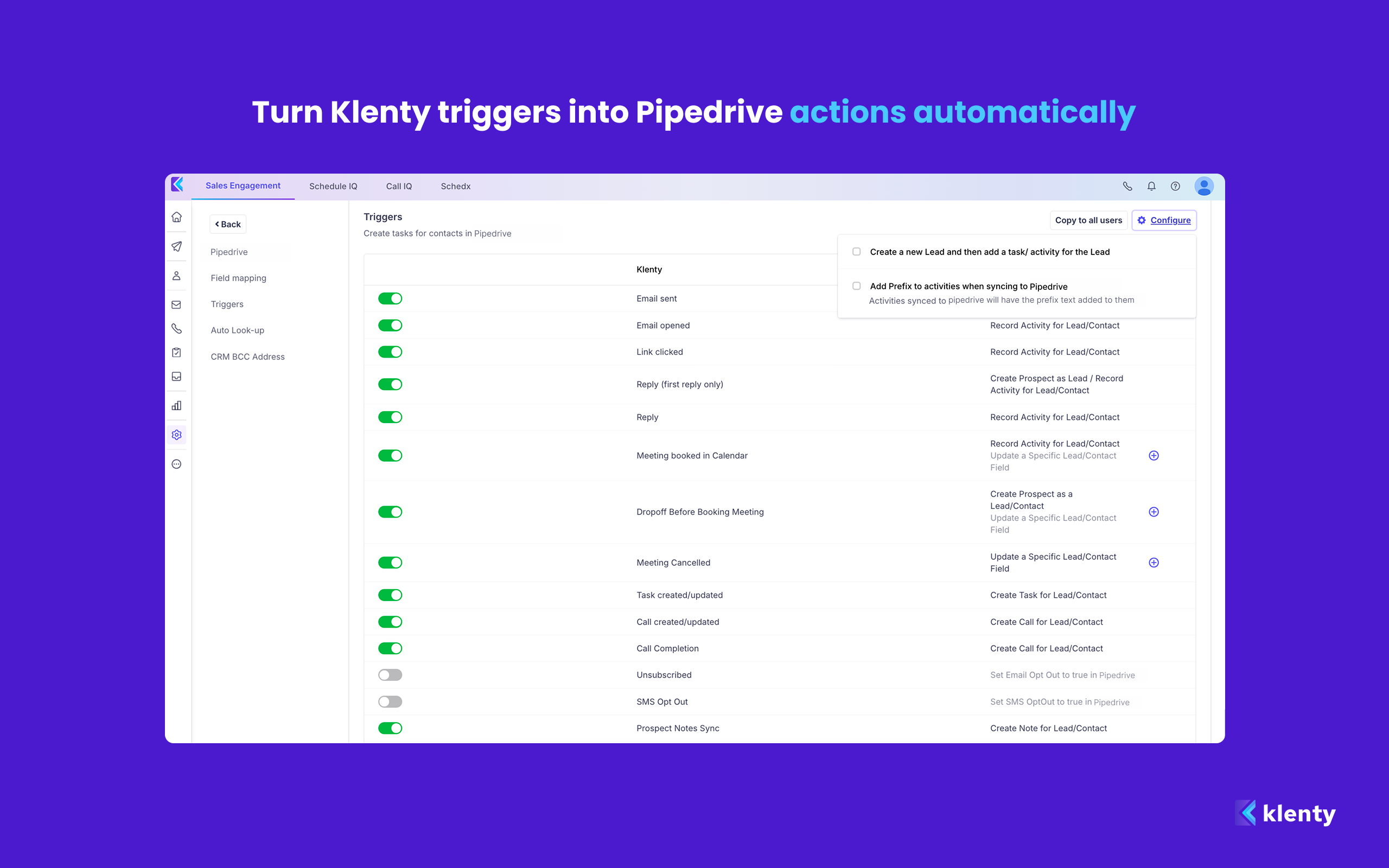Open CRM BCC Address settings
1389x868 pixels.
tap(247, 357)
